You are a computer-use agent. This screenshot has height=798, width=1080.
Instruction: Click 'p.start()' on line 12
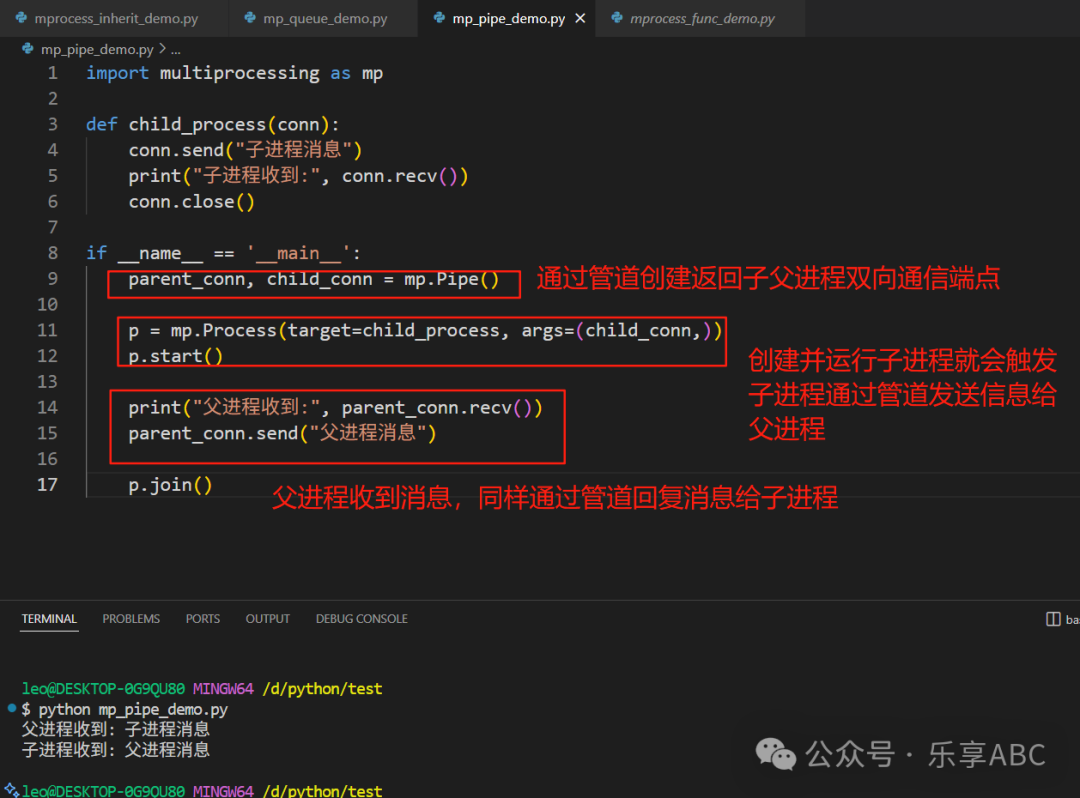[176, 356]
